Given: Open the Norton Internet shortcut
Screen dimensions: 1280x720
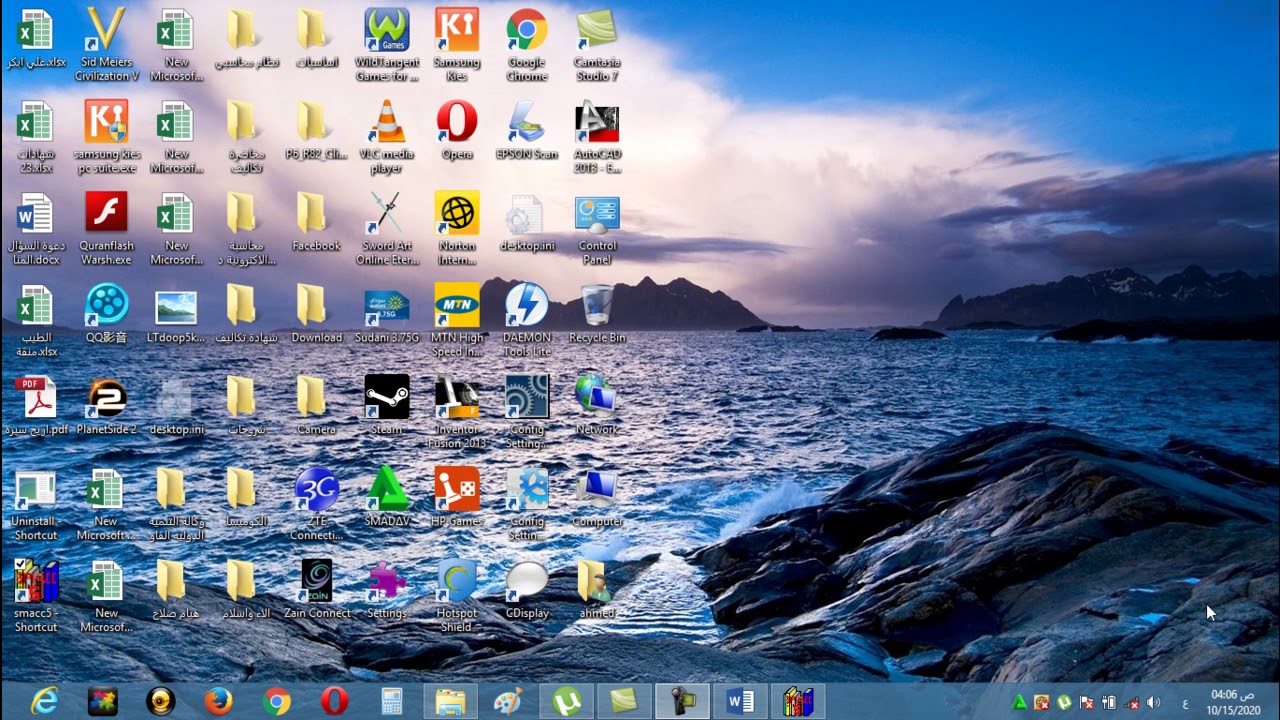Looking at the screenshot, I should 457,229.
